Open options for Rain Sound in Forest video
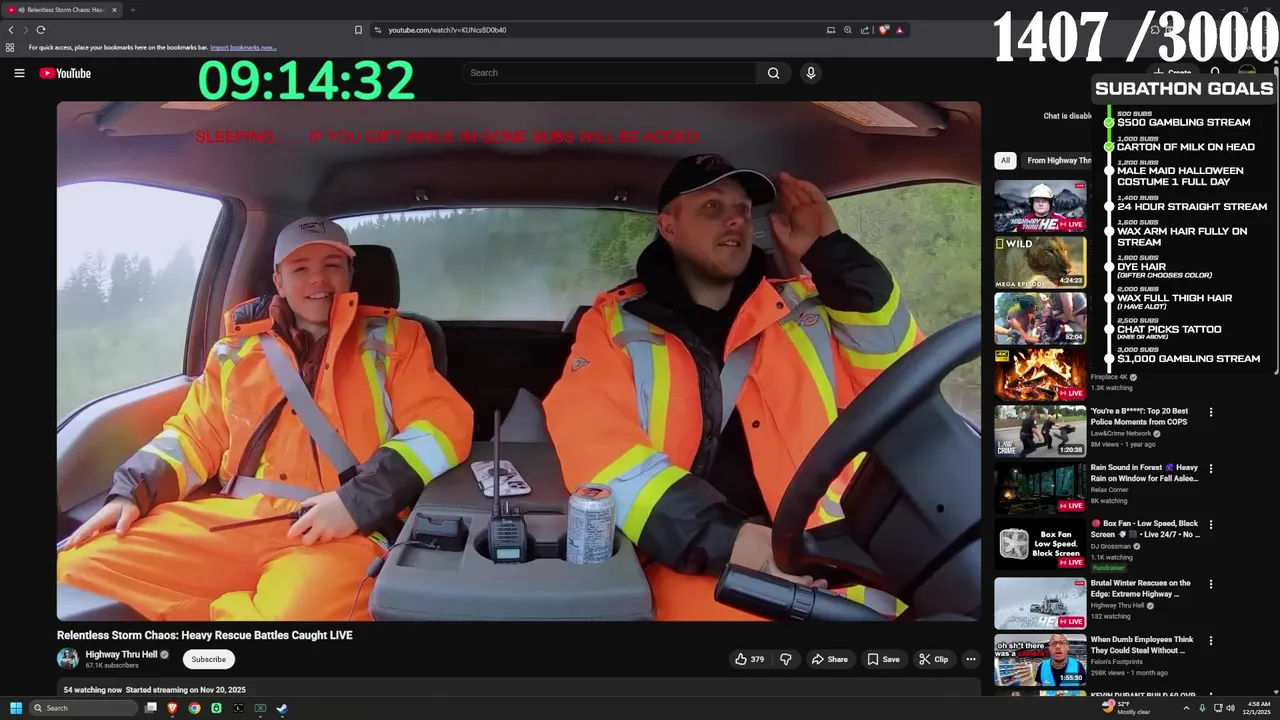Viewport: 1280px width, 720px height. (x=1211, y=468)
